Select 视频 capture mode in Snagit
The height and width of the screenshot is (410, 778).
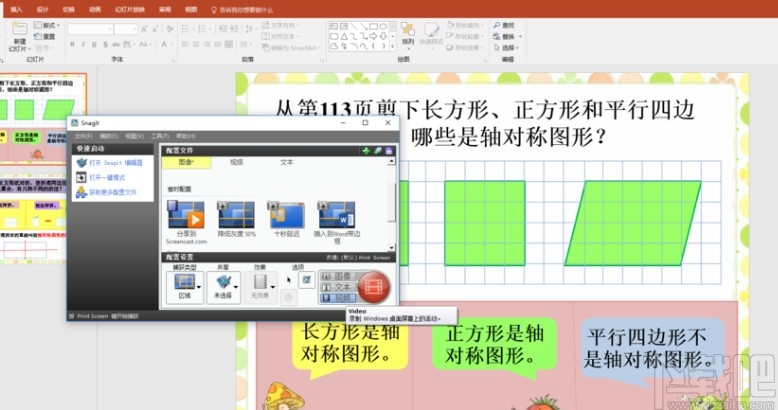coord(338,298)
